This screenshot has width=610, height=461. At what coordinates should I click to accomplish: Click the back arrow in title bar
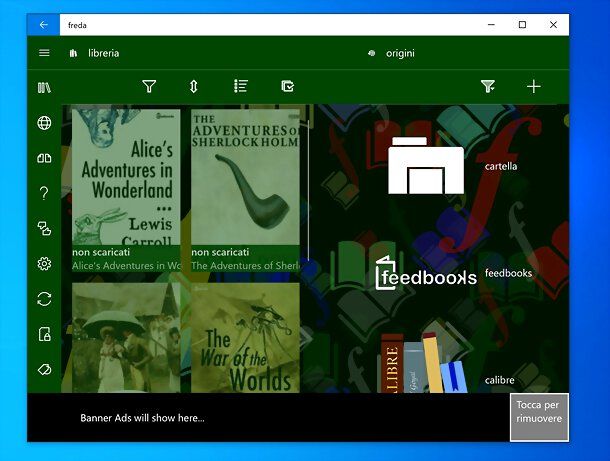(44, 25)
